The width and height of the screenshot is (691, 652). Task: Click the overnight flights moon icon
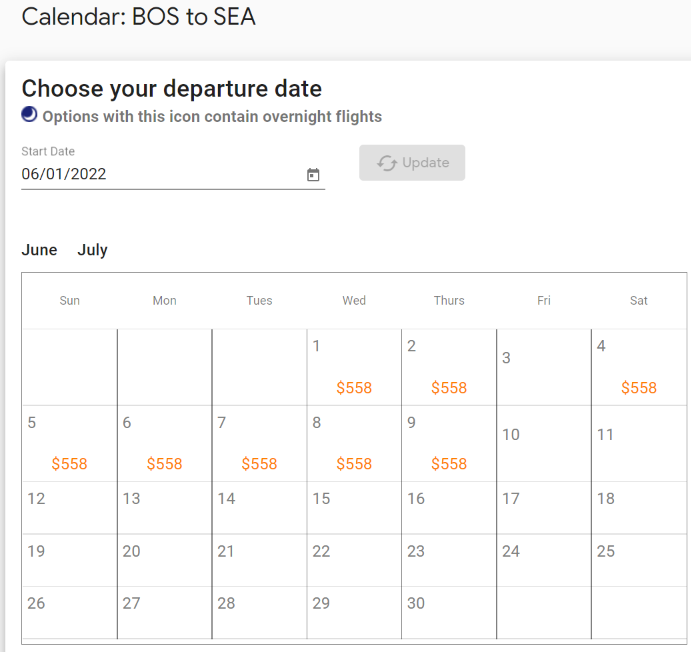point(30,115)
